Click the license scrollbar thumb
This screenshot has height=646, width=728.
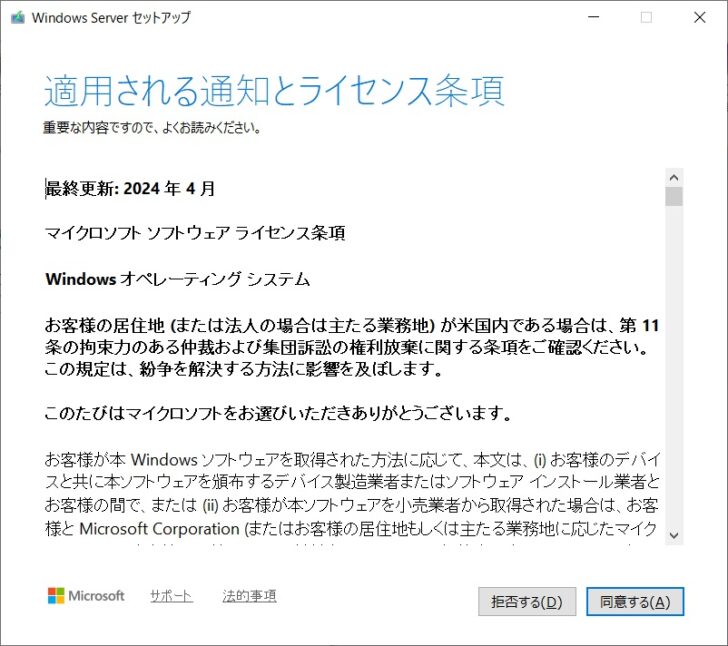674,196
